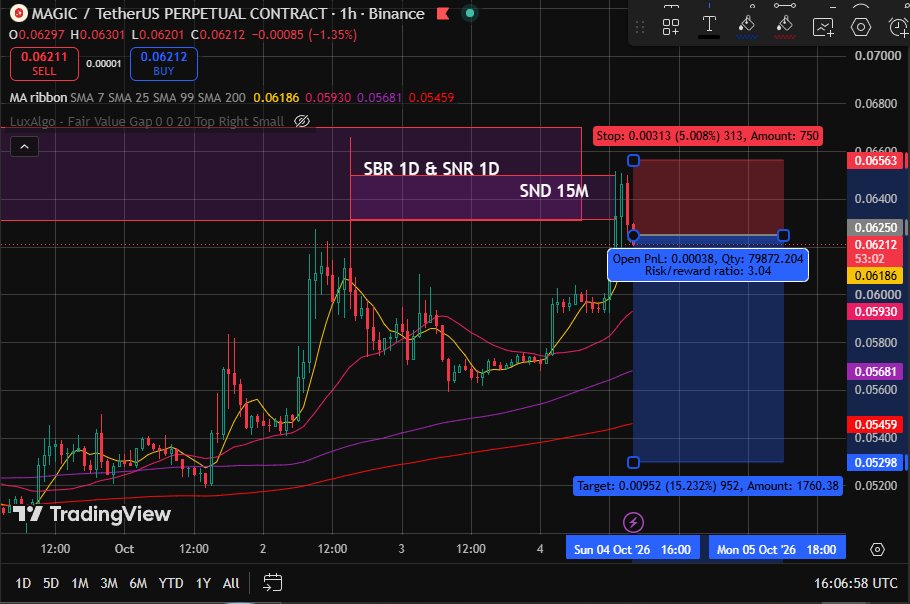This screenshot has height=604, width=910.
Task: Select the target-level handle at bottom of blue zone
Action: coord(633,462)
